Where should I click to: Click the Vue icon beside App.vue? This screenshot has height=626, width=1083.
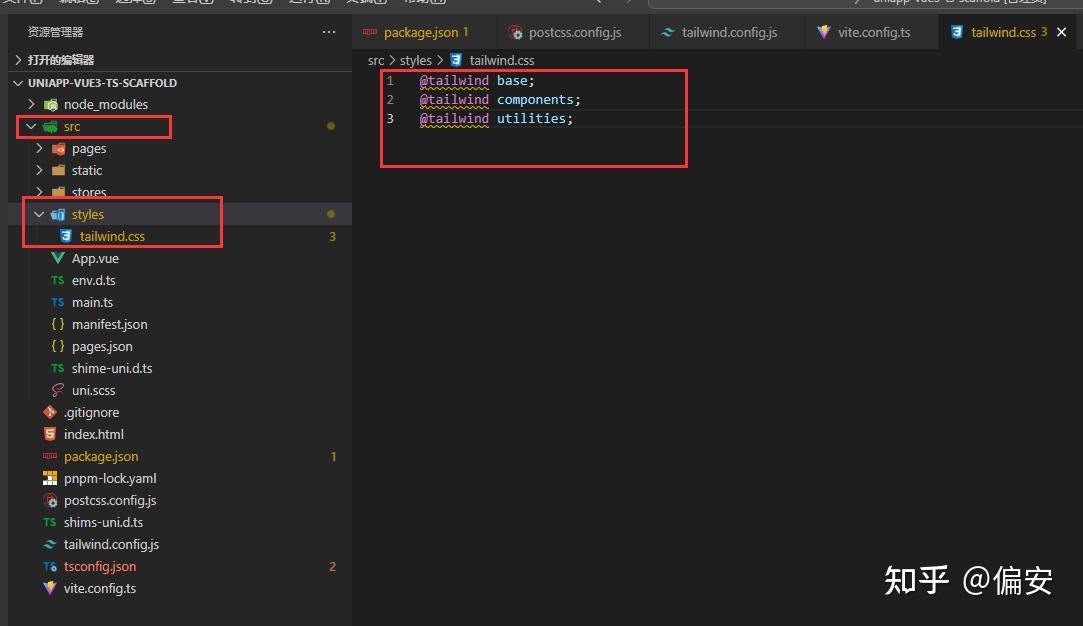pos(58,258)
